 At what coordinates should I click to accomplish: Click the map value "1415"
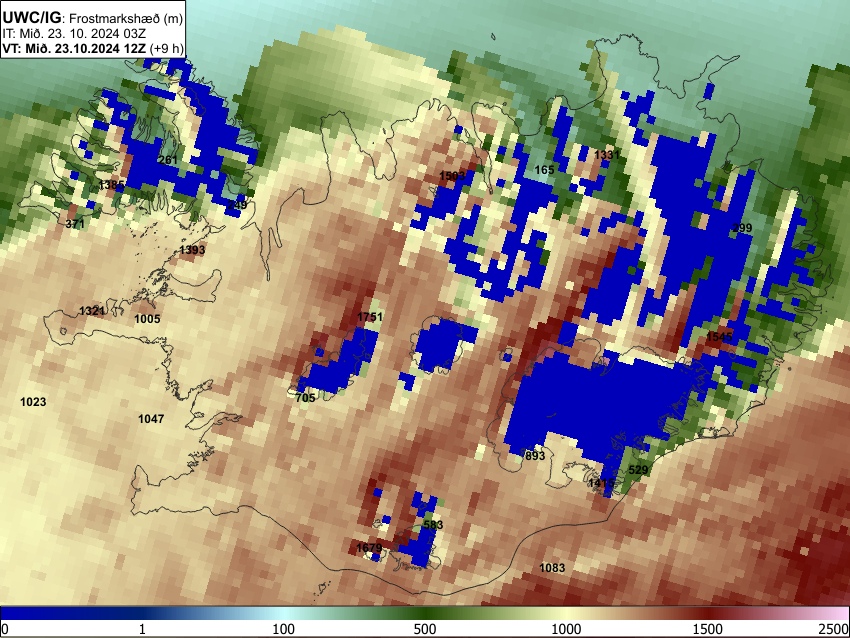tap(602, 482)
